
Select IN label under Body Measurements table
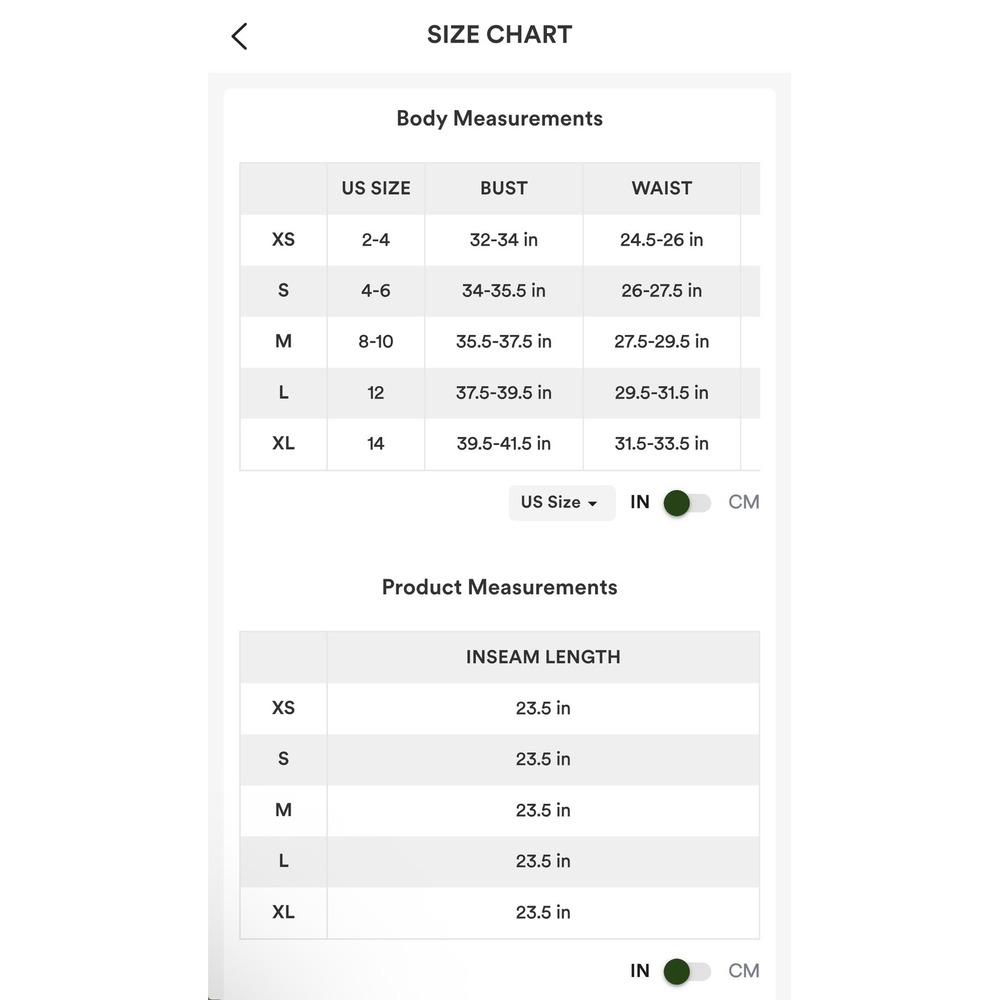pyautogui.click(x=640, y=502)
